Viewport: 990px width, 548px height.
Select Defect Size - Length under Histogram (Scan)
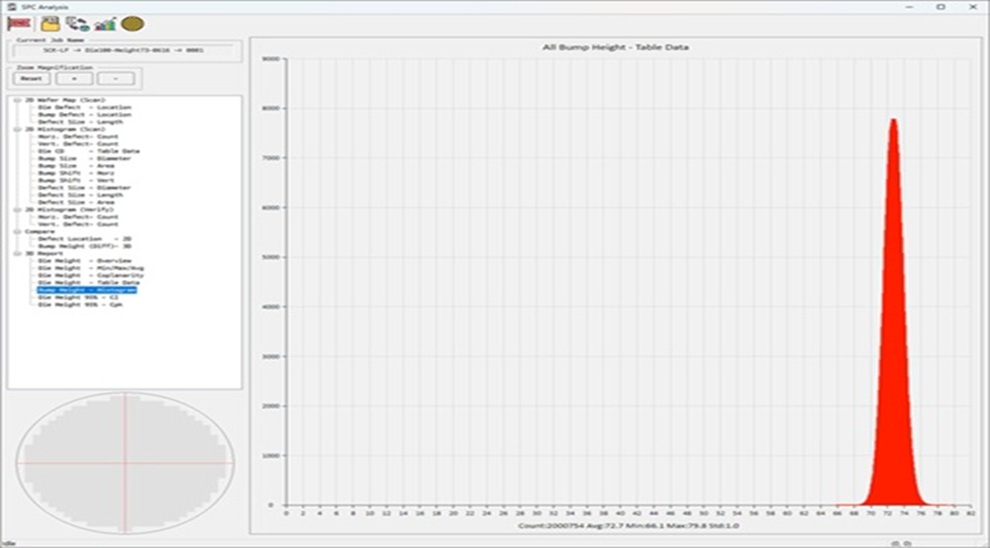pyautogui.click(x=80, y=195)
